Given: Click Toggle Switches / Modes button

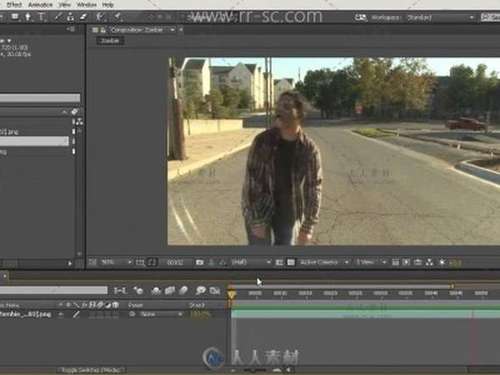Looking at the screenshot, I should 92,370.
